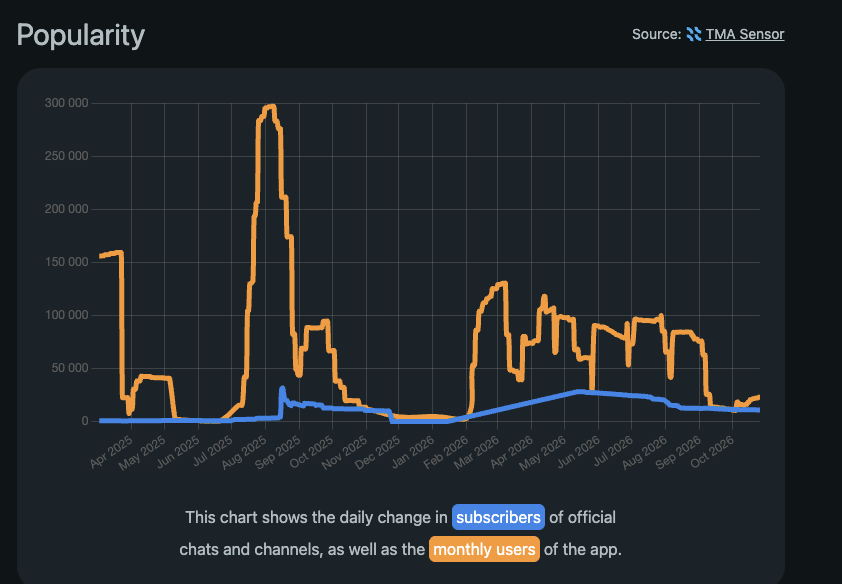Viewport: 842px width, 584px height.
Task: Click the Aug 2025 axis label
Action: pos(244,452)
